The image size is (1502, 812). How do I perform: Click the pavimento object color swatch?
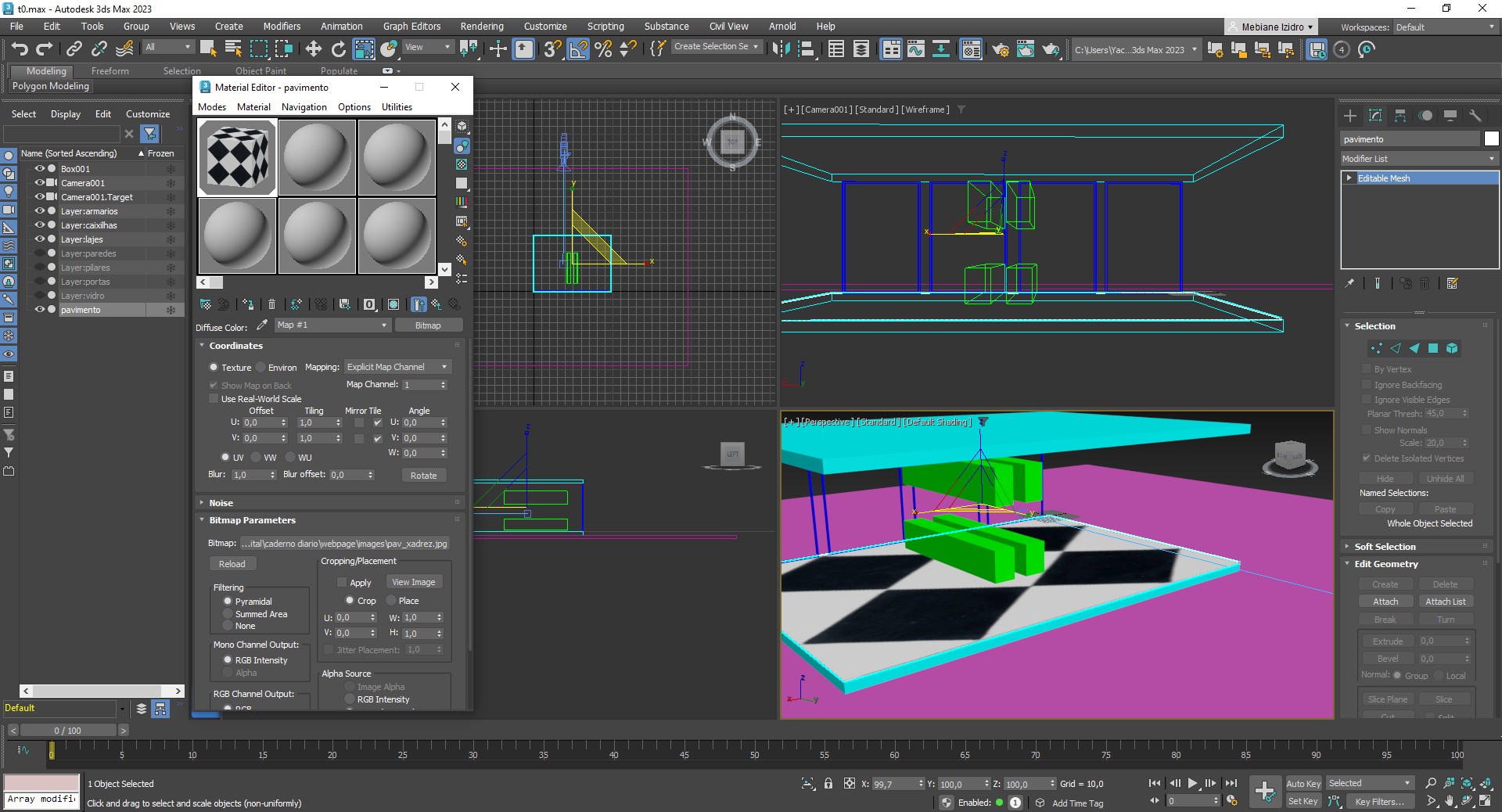tap(1491, 139)
